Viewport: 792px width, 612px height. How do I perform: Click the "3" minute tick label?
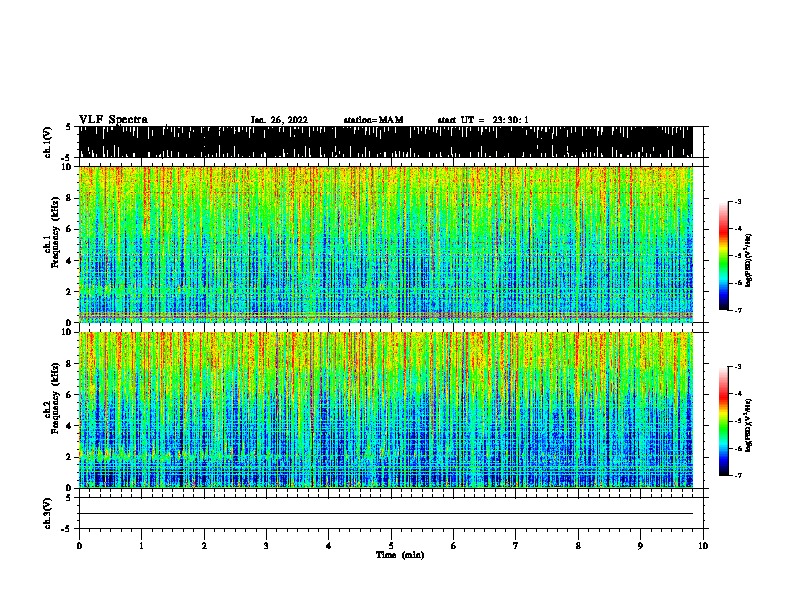pyautogui.click(x=266, y=546)
